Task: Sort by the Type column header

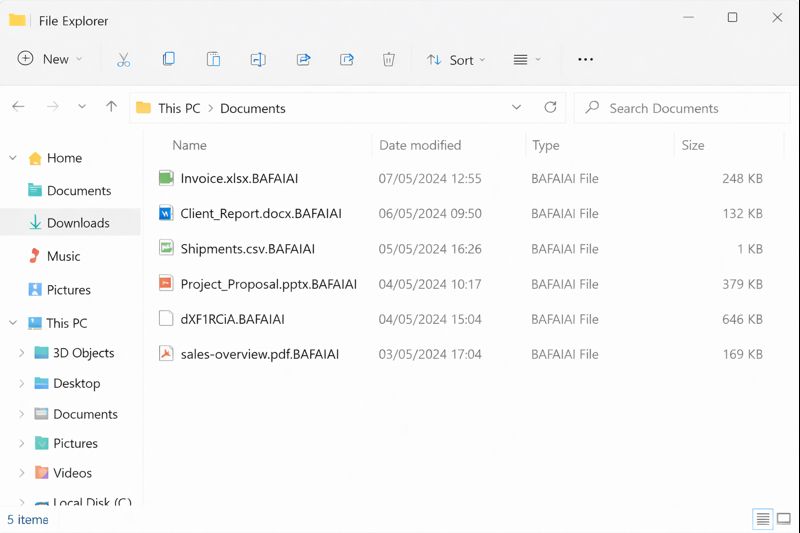Action: 545,145
